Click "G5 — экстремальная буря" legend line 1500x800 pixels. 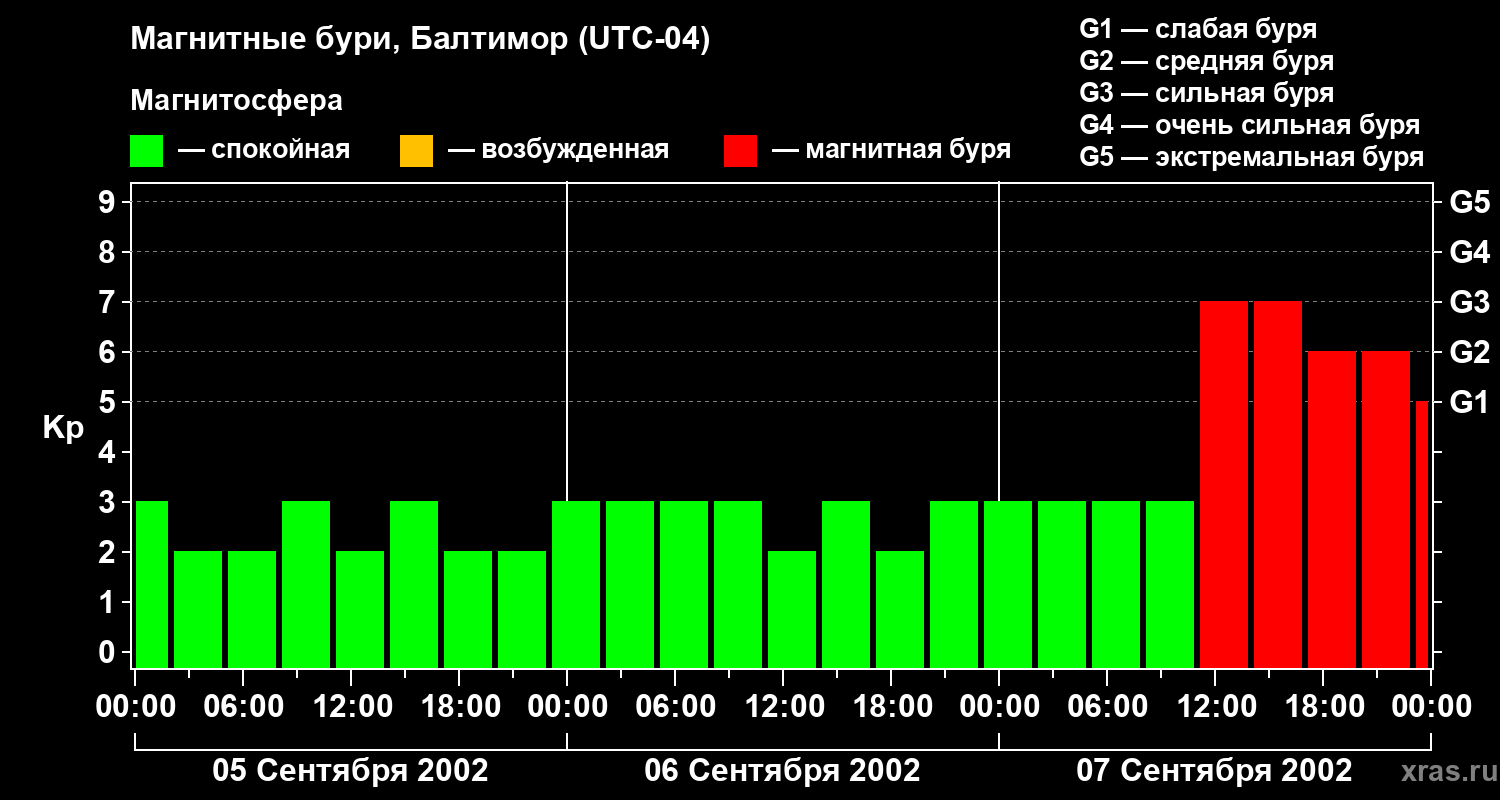tap(1252, 157)
